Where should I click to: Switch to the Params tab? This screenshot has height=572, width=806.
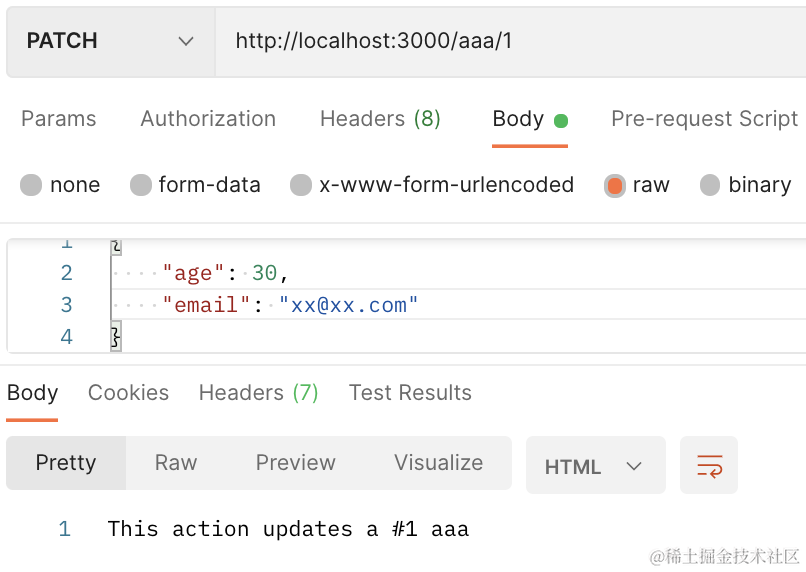59,119
